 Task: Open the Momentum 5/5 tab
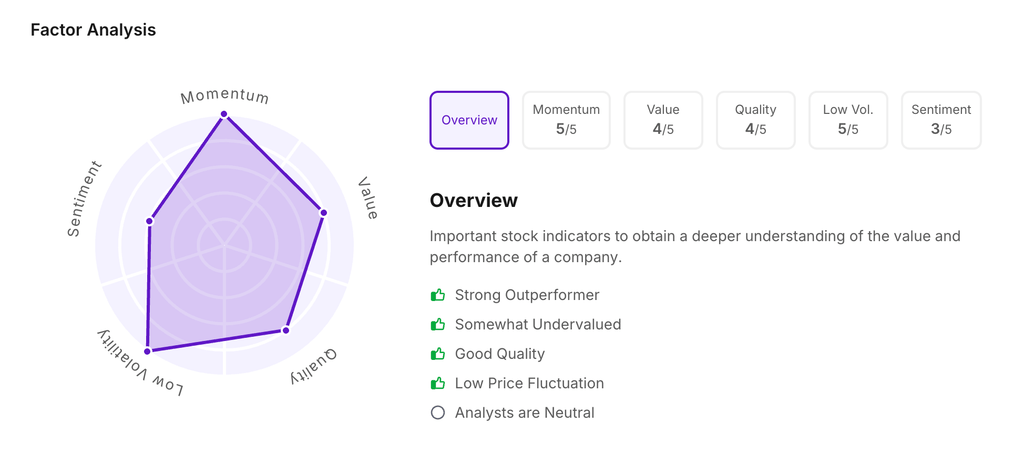pyautogui.click(x=566, y=120)
